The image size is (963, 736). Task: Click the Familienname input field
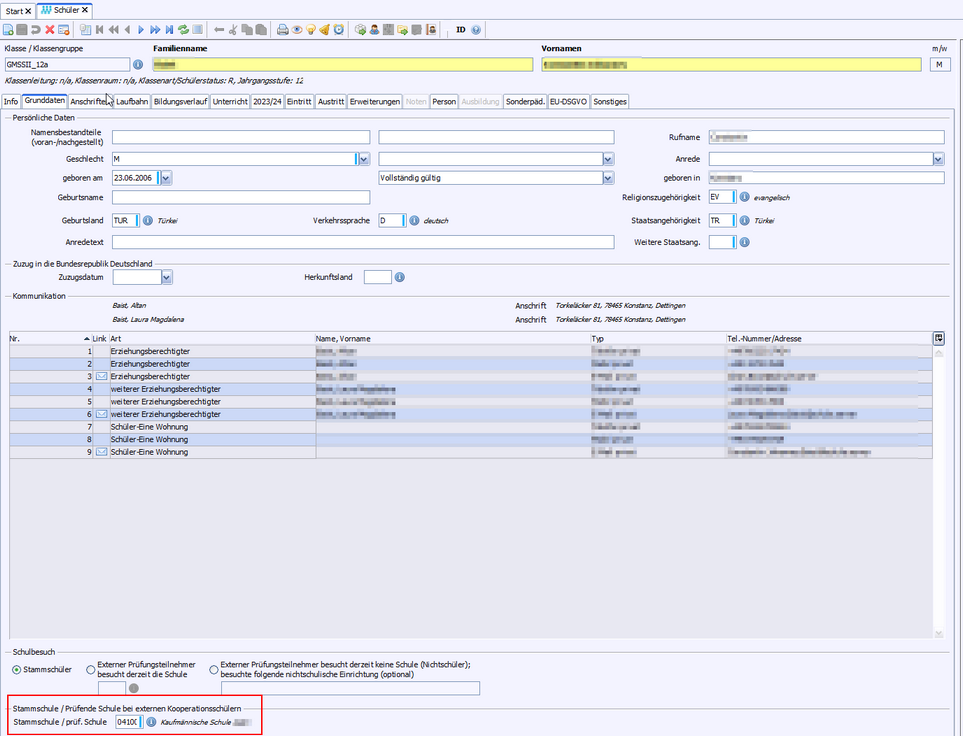point(342,65)
